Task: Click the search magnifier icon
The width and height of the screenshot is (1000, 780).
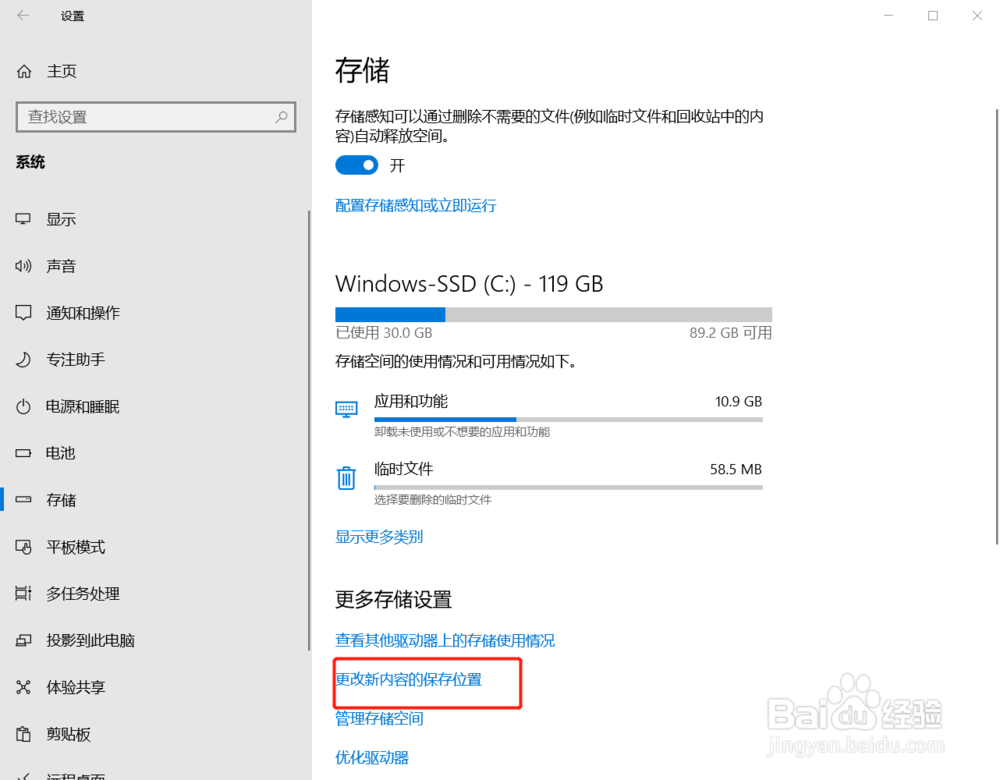Action: coord(281,117)
